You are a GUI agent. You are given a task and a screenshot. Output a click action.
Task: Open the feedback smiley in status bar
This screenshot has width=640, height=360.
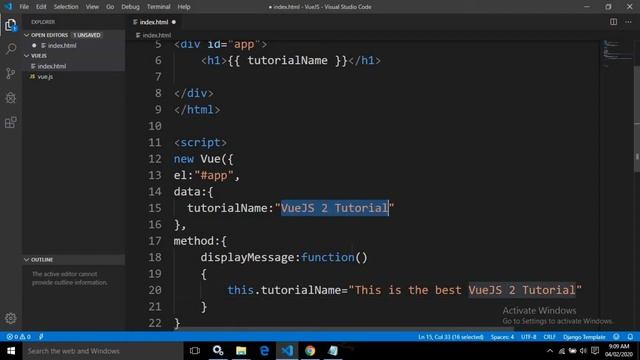coord(616,337)
